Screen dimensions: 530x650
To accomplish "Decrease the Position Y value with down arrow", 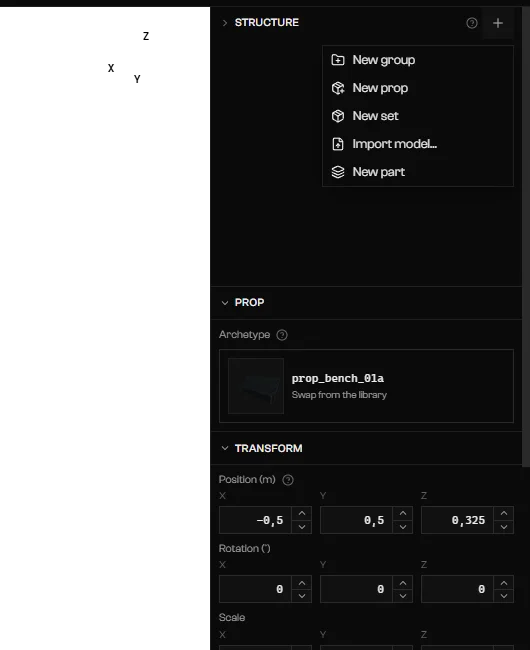I will (403, 527).
